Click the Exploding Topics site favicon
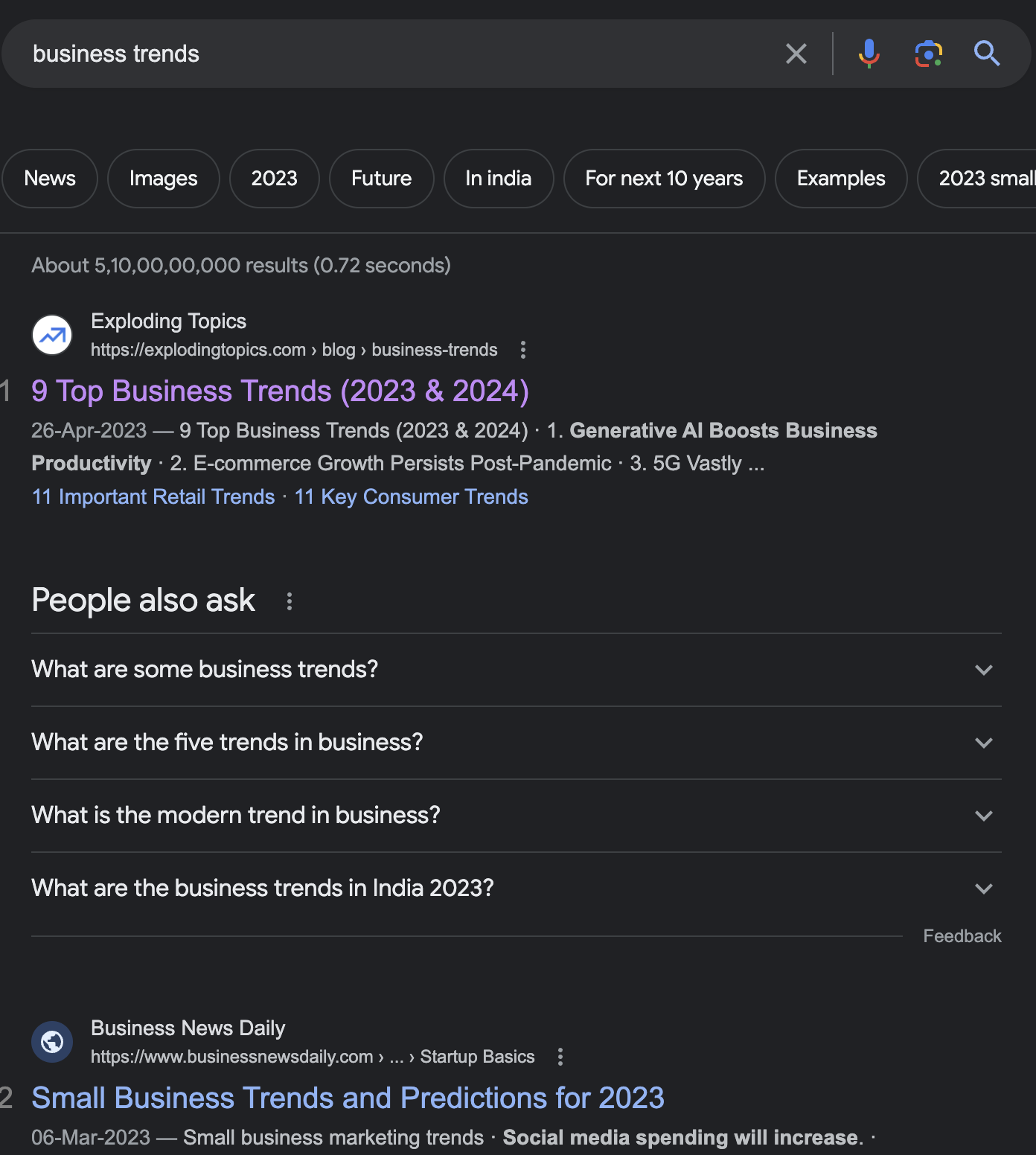This screenshot has height=1155, width=1036. point(52,335)
